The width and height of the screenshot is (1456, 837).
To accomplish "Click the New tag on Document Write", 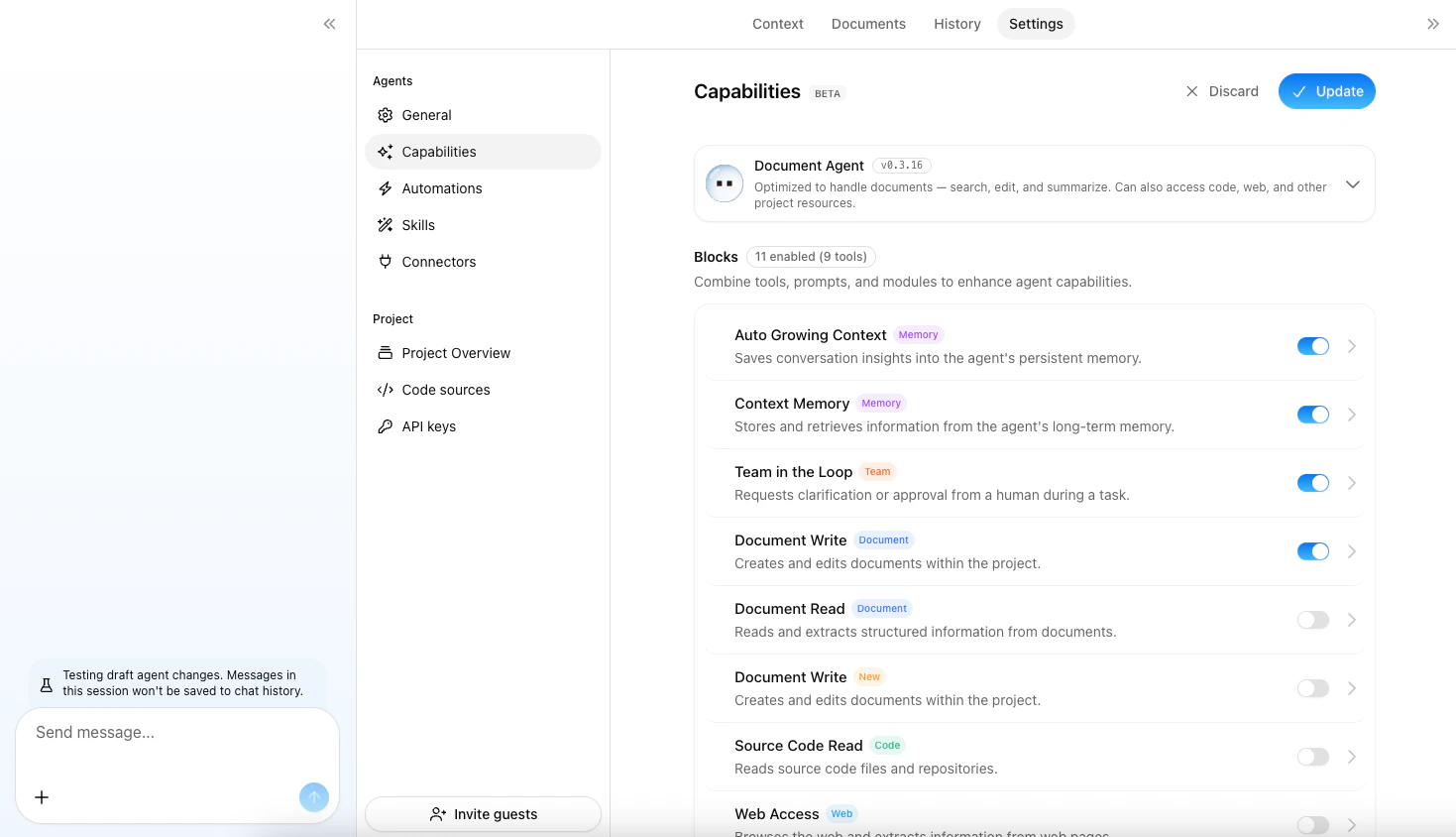I will pyautogui.click(x=869, y=677).
